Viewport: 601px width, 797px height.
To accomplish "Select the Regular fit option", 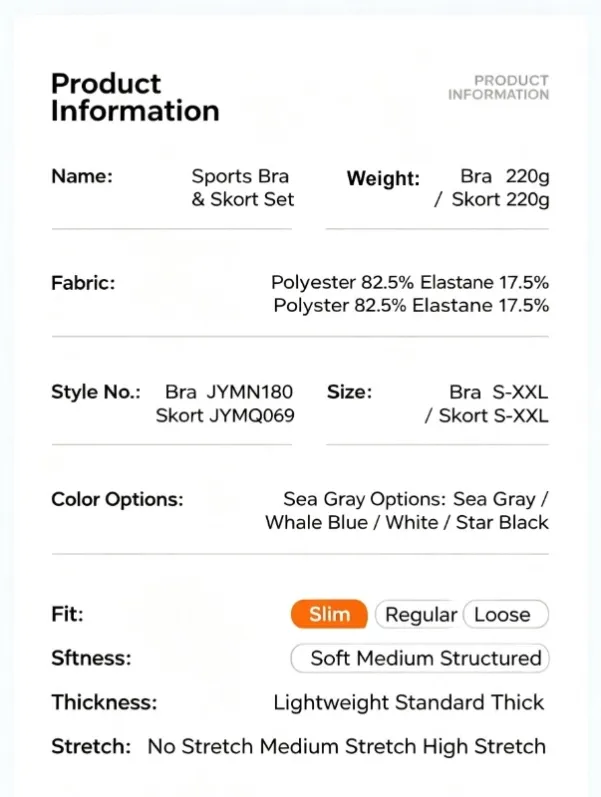I will (x=418, y=614).
